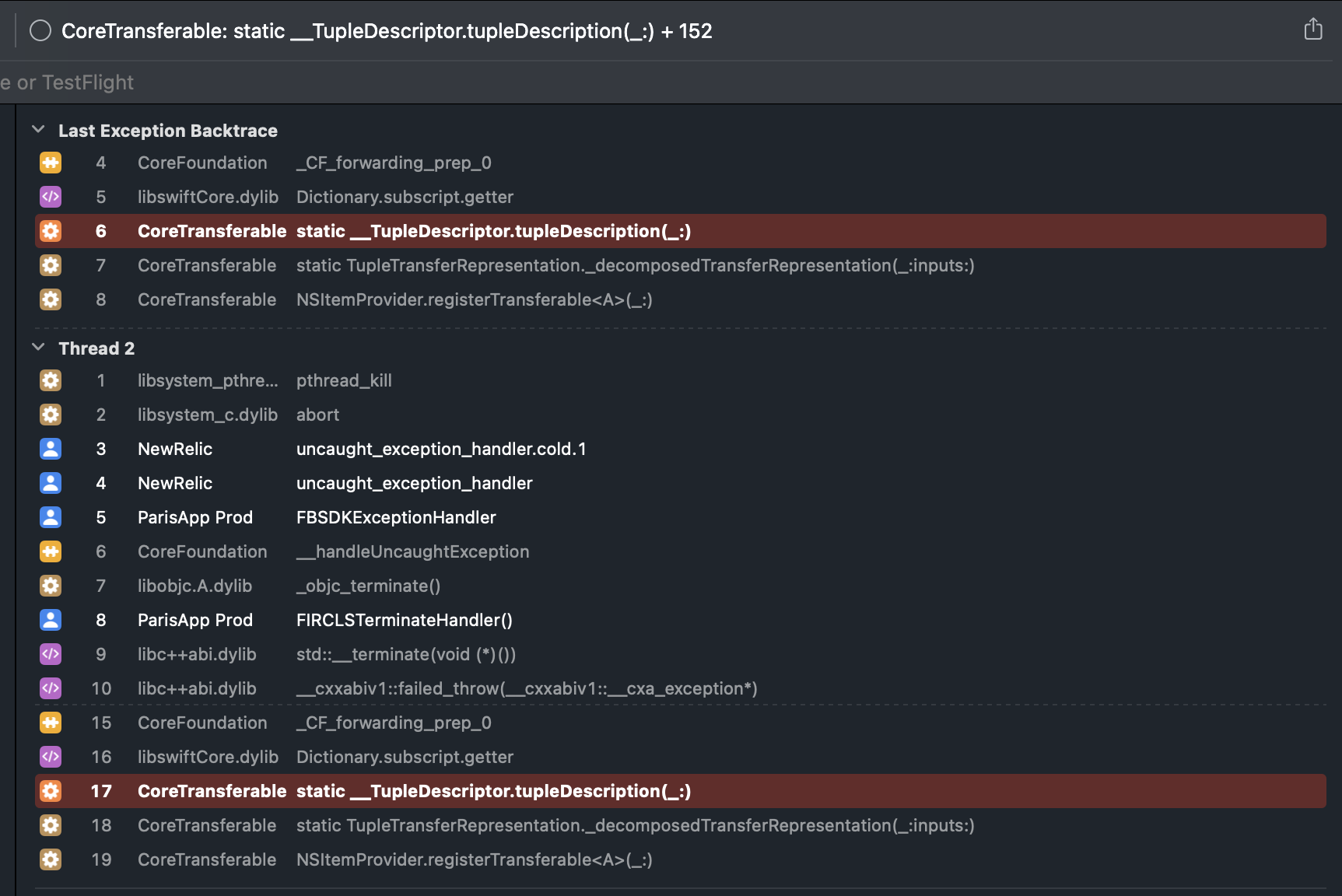
Task: Click the gear icon on frame 7 CoreTransferable
Action: 51,265
